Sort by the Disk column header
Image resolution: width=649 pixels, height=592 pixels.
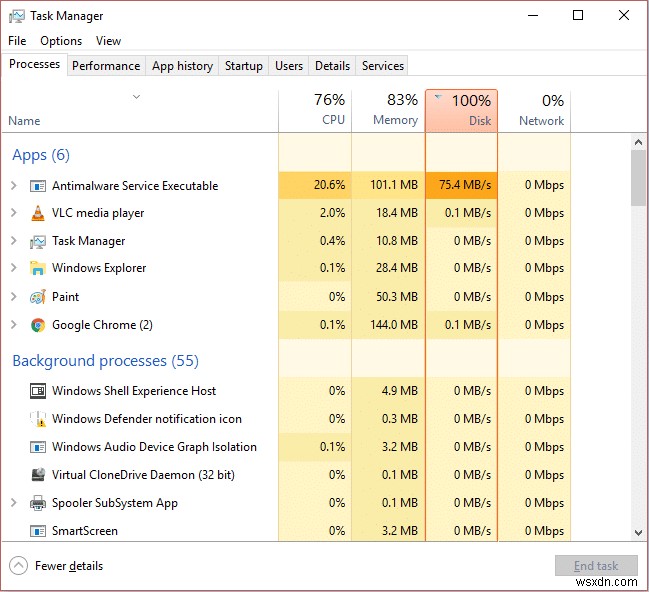[462, 111]
